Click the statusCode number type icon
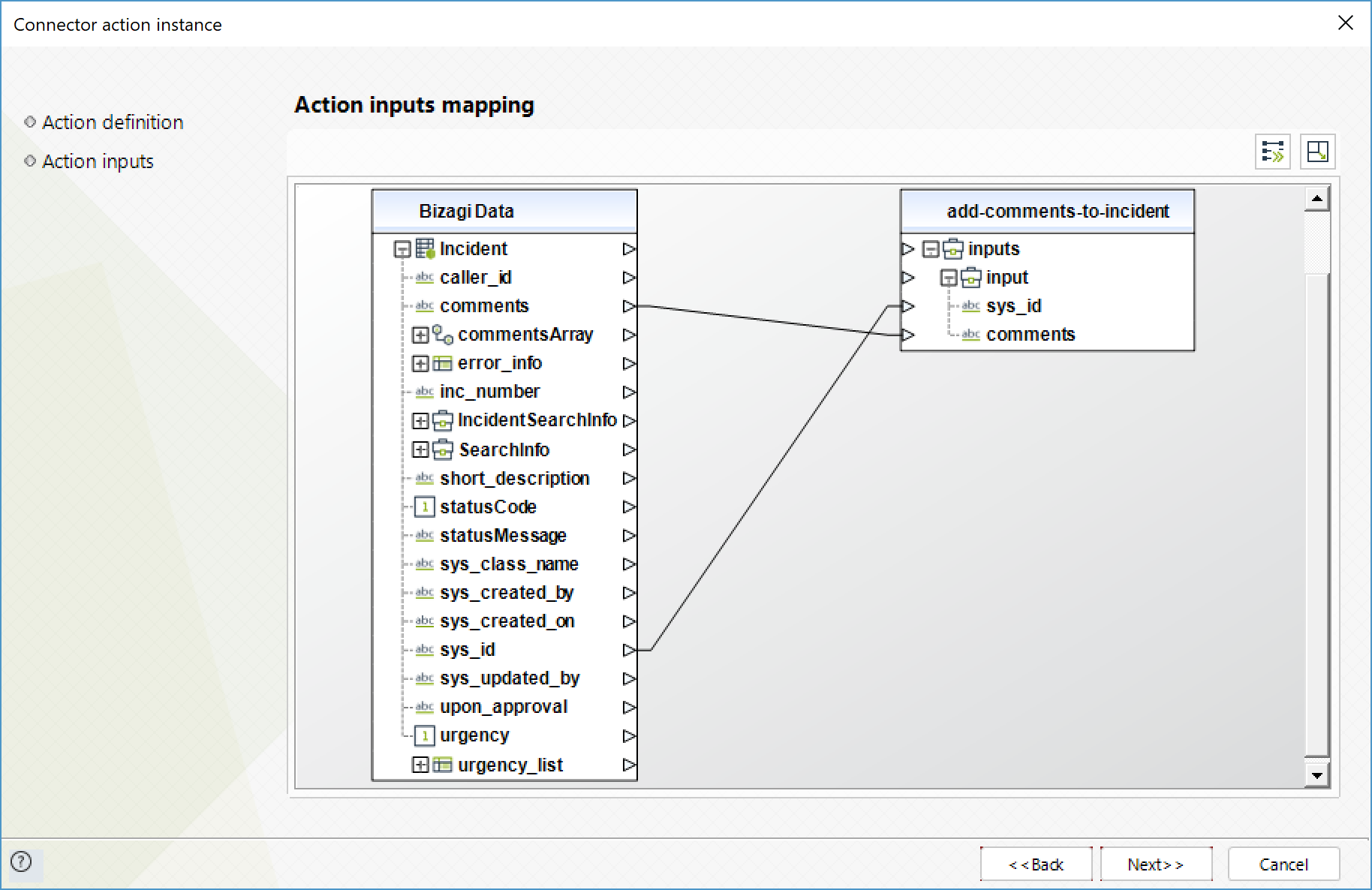 click(x=425, y=507)
